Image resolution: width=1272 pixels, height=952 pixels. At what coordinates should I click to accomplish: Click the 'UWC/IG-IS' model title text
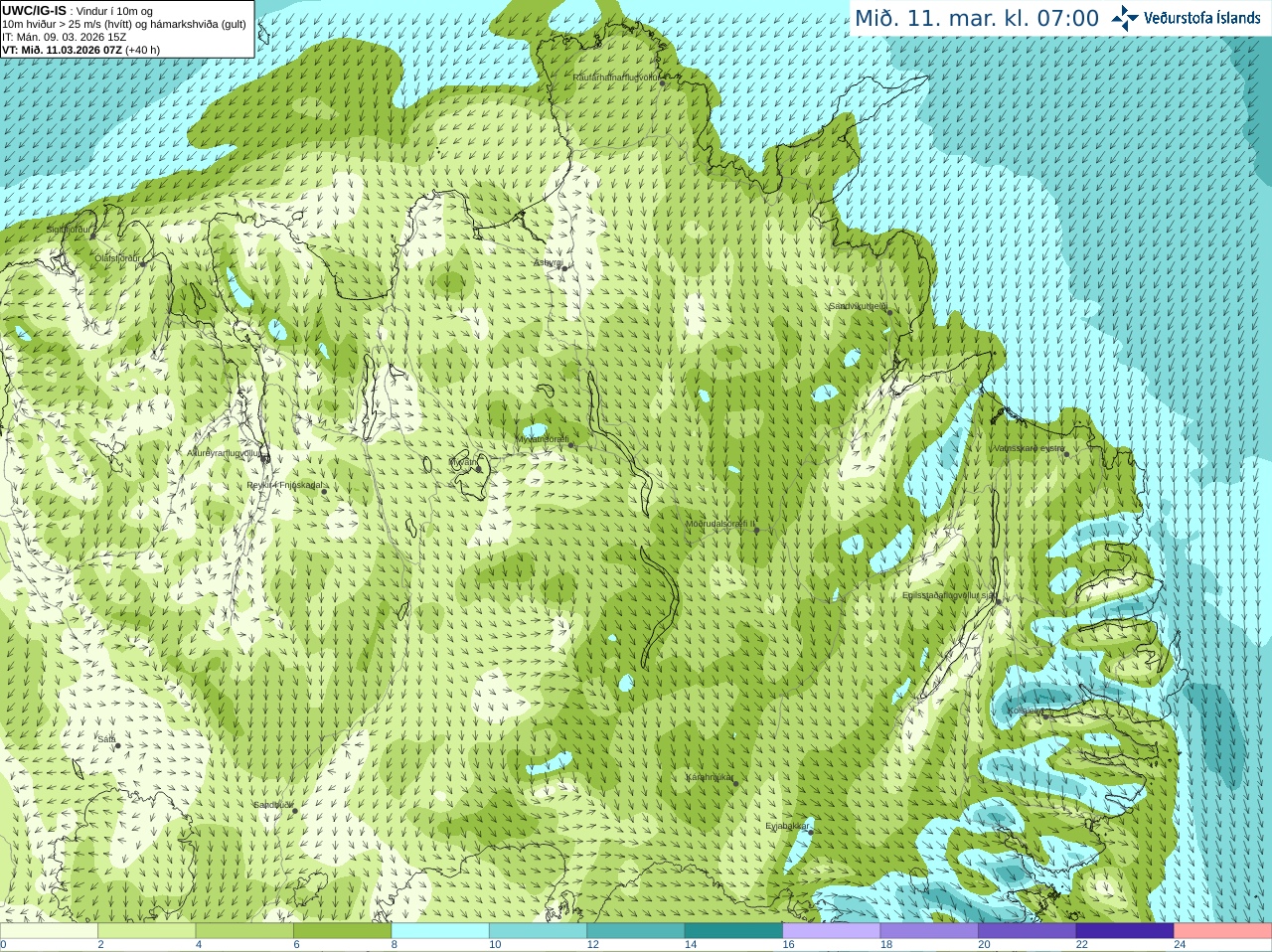click(34, 10)
